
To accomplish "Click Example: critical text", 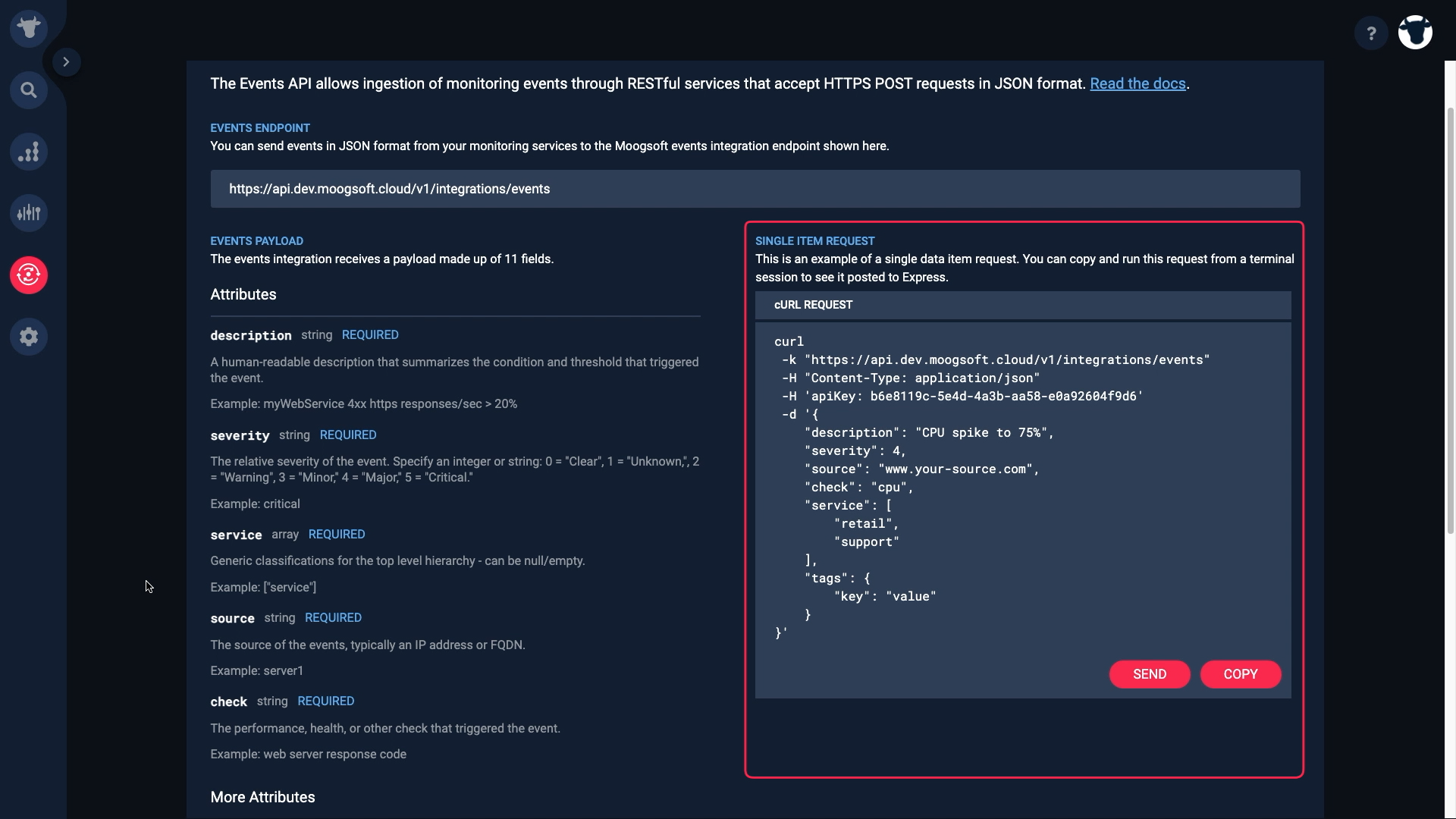I will [x=255, y=504].
